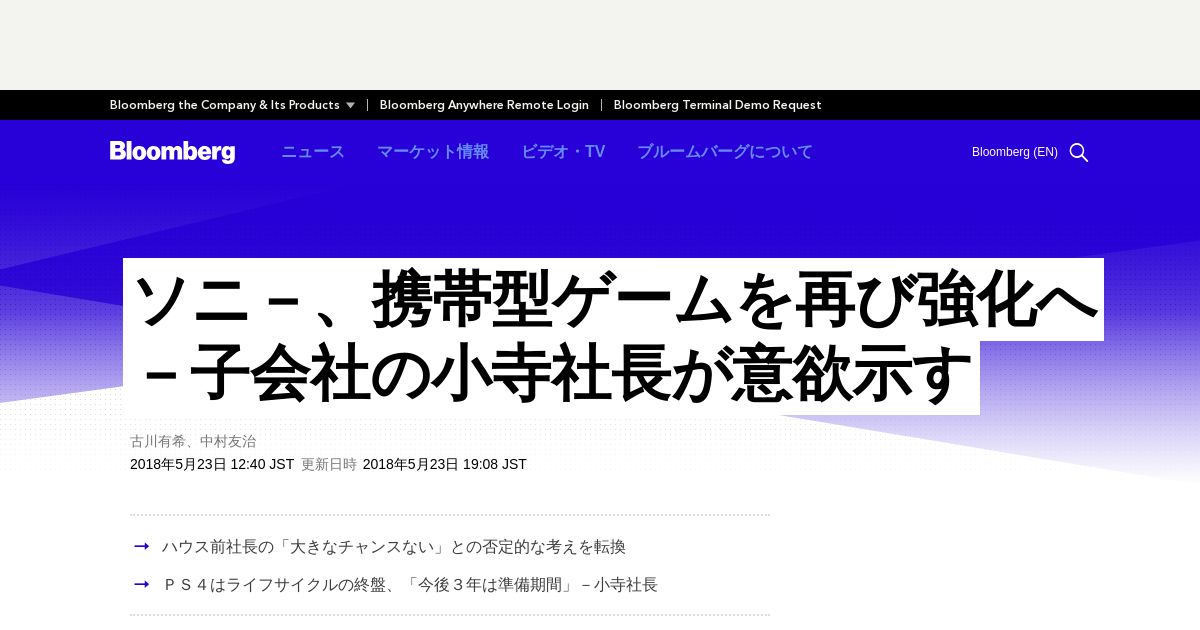Switch to Bloomberg (EN) edition
The image size is (1200, 630).
click(x=1015, y=152)
